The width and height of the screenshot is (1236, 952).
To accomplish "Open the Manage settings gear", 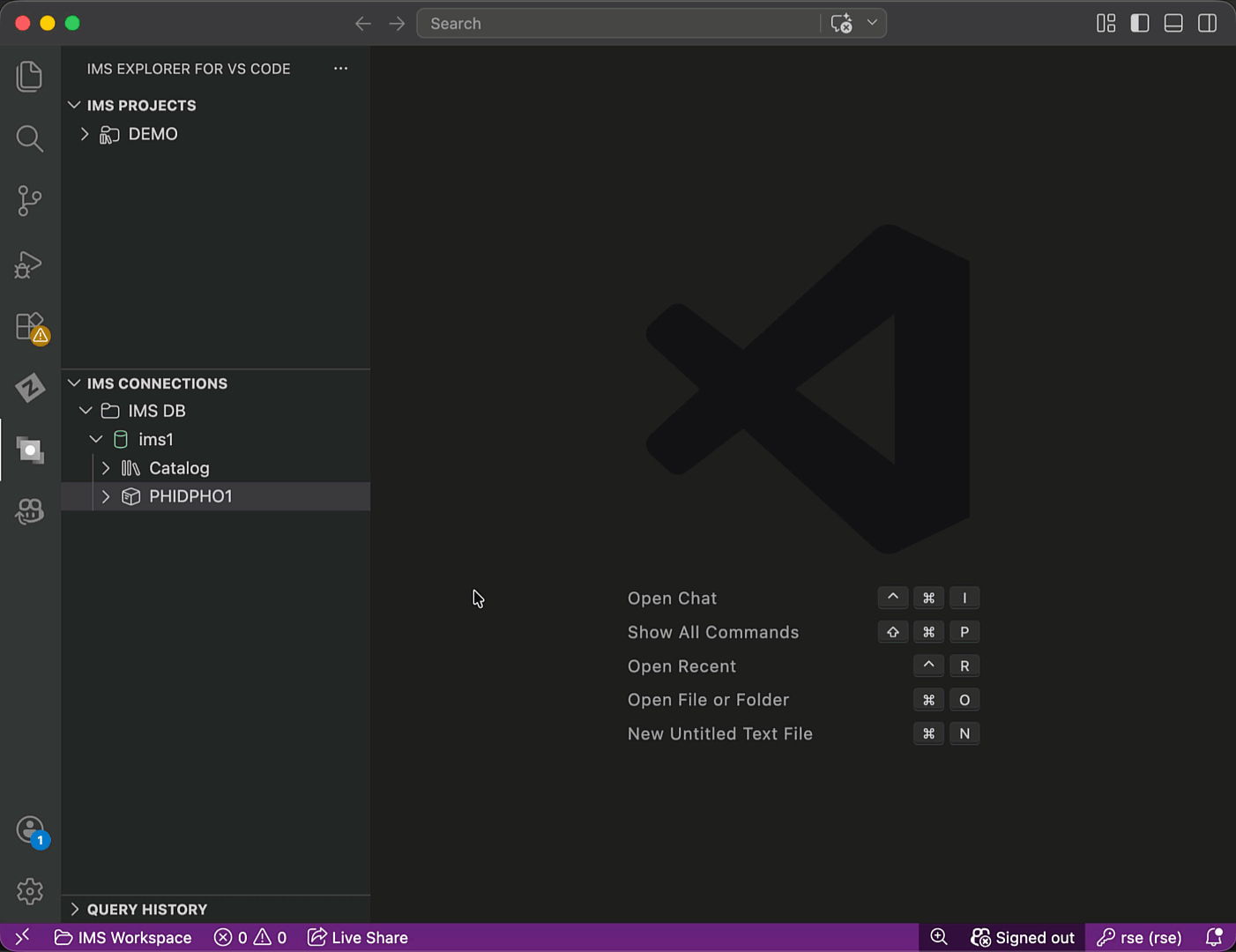I will click(30, 891).
